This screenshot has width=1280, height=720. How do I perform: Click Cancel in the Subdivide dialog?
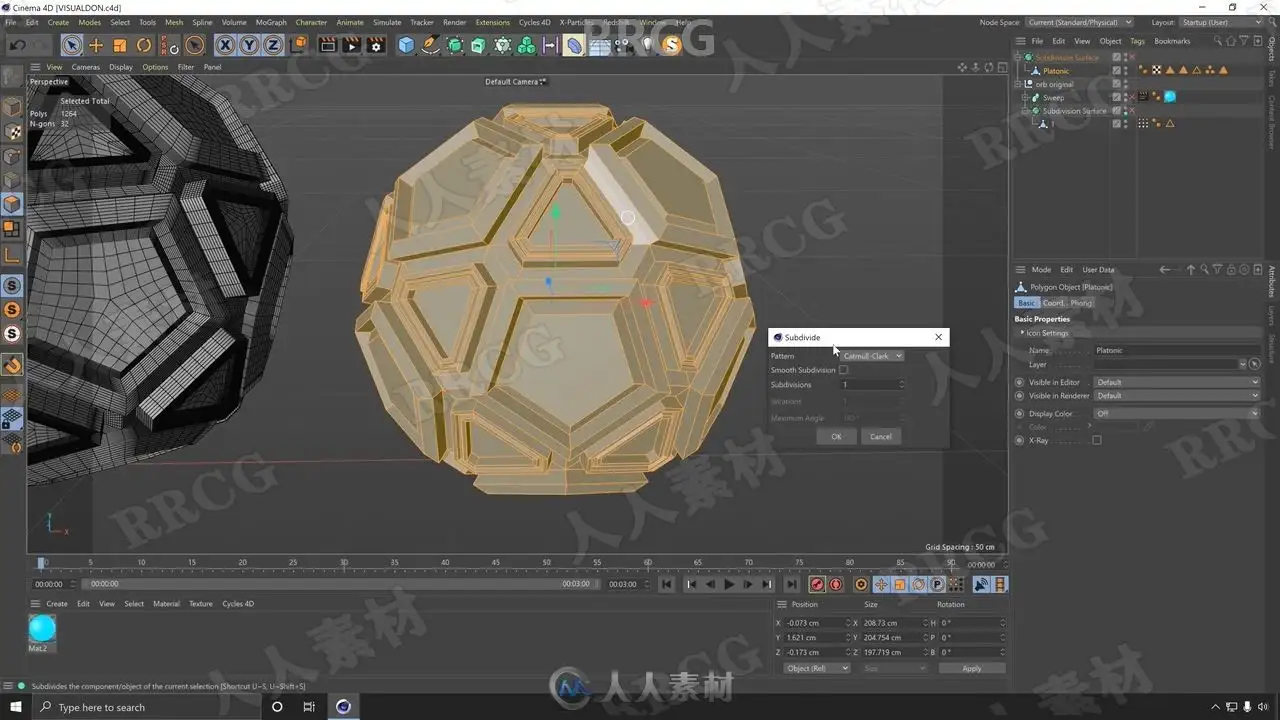click(x=881, y=436)
